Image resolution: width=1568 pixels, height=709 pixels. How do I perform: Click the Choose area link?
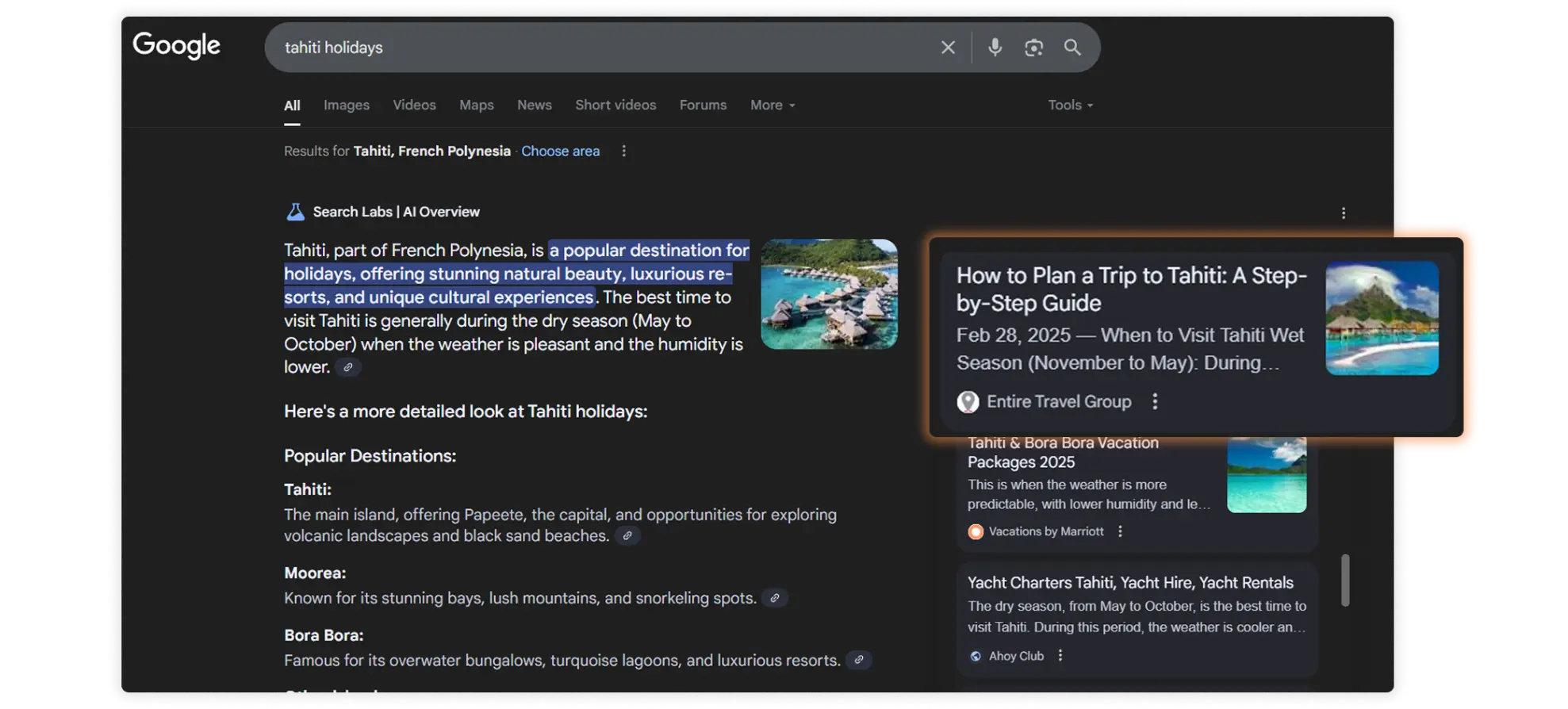[560, 151]
